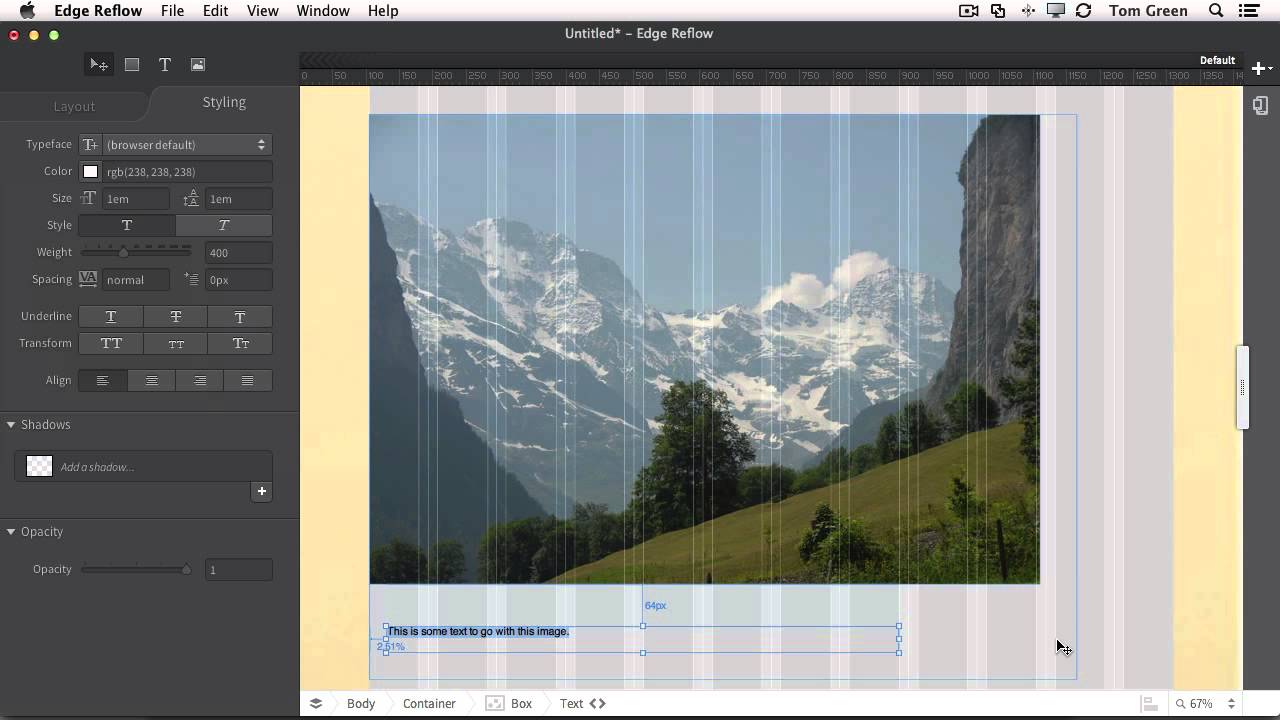Select Container in the breadcrumb
The image size is (1280, 720).
click(x=429, y=704)
